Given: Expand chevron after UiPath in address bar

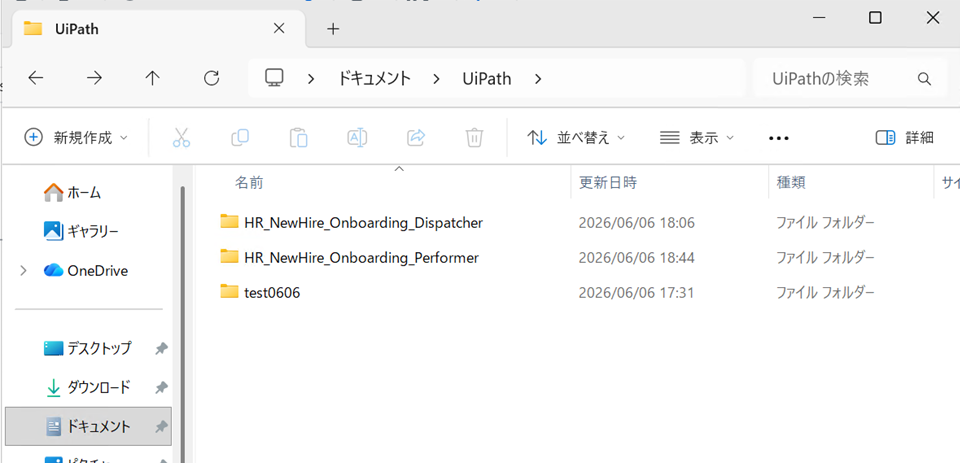Looking at the screenshot, I should tap(538, 78).
